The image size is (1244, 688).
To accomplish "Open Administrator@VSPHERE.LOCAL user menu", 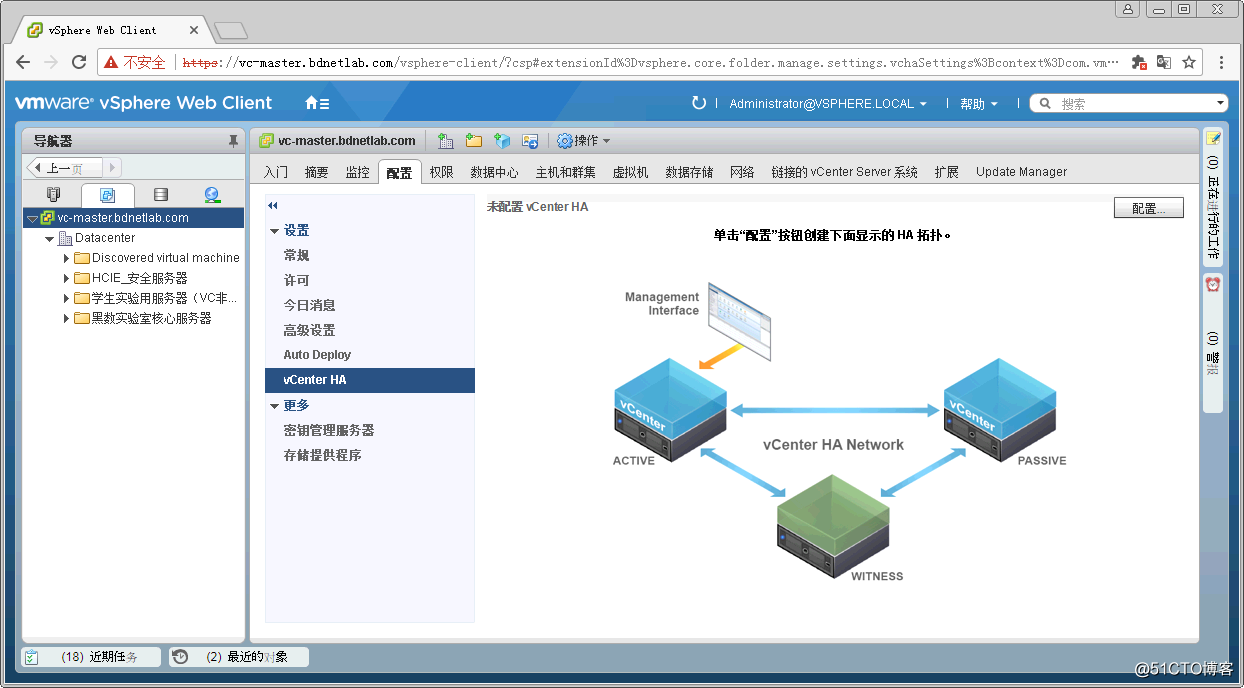I will pyautogui.click(x=827, y=104).
